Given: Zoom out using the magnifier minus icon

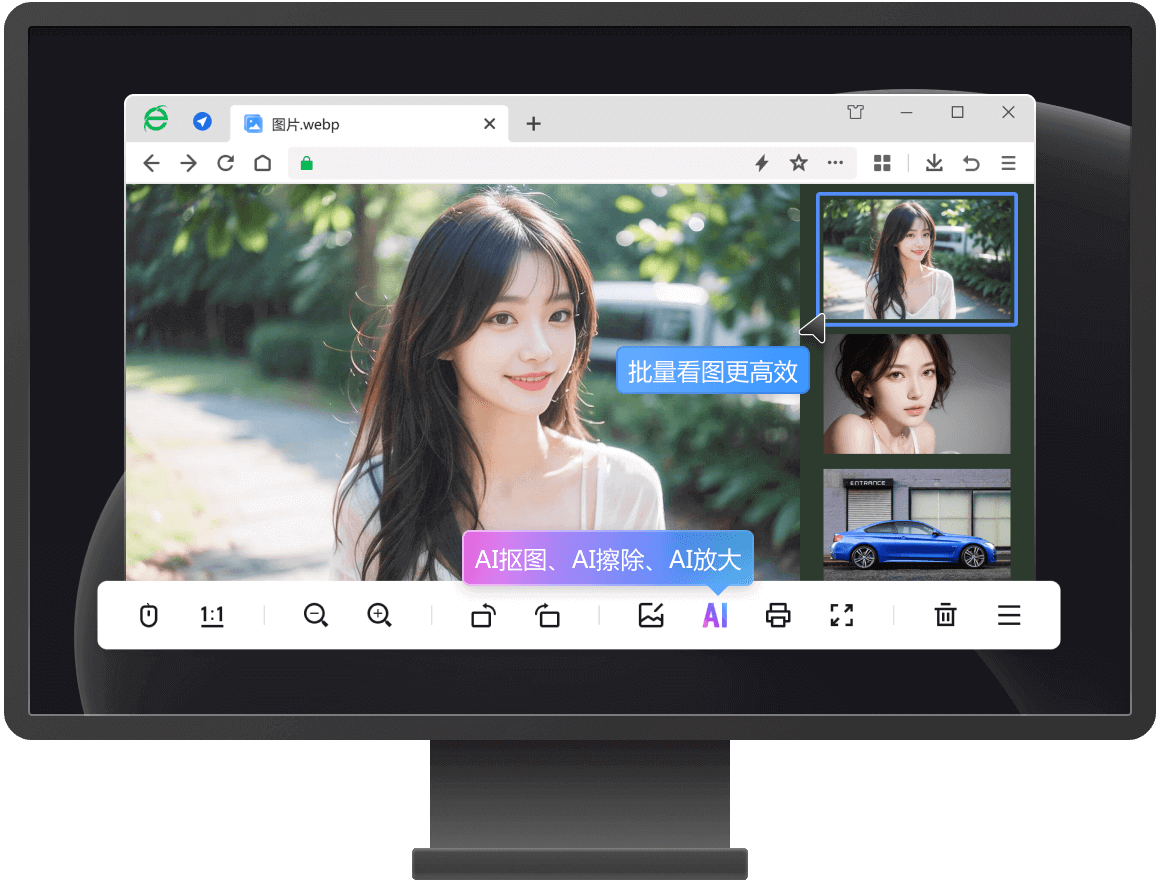Looking at the screenshot, I should (x=315, y=615).
